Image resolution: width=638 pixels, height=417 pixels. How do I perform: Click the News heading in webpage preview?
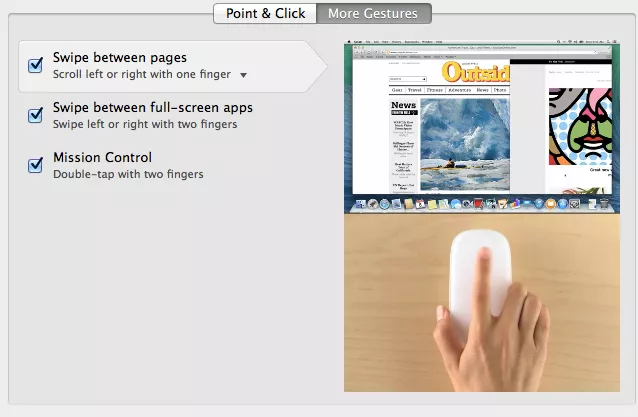(403, 105)
